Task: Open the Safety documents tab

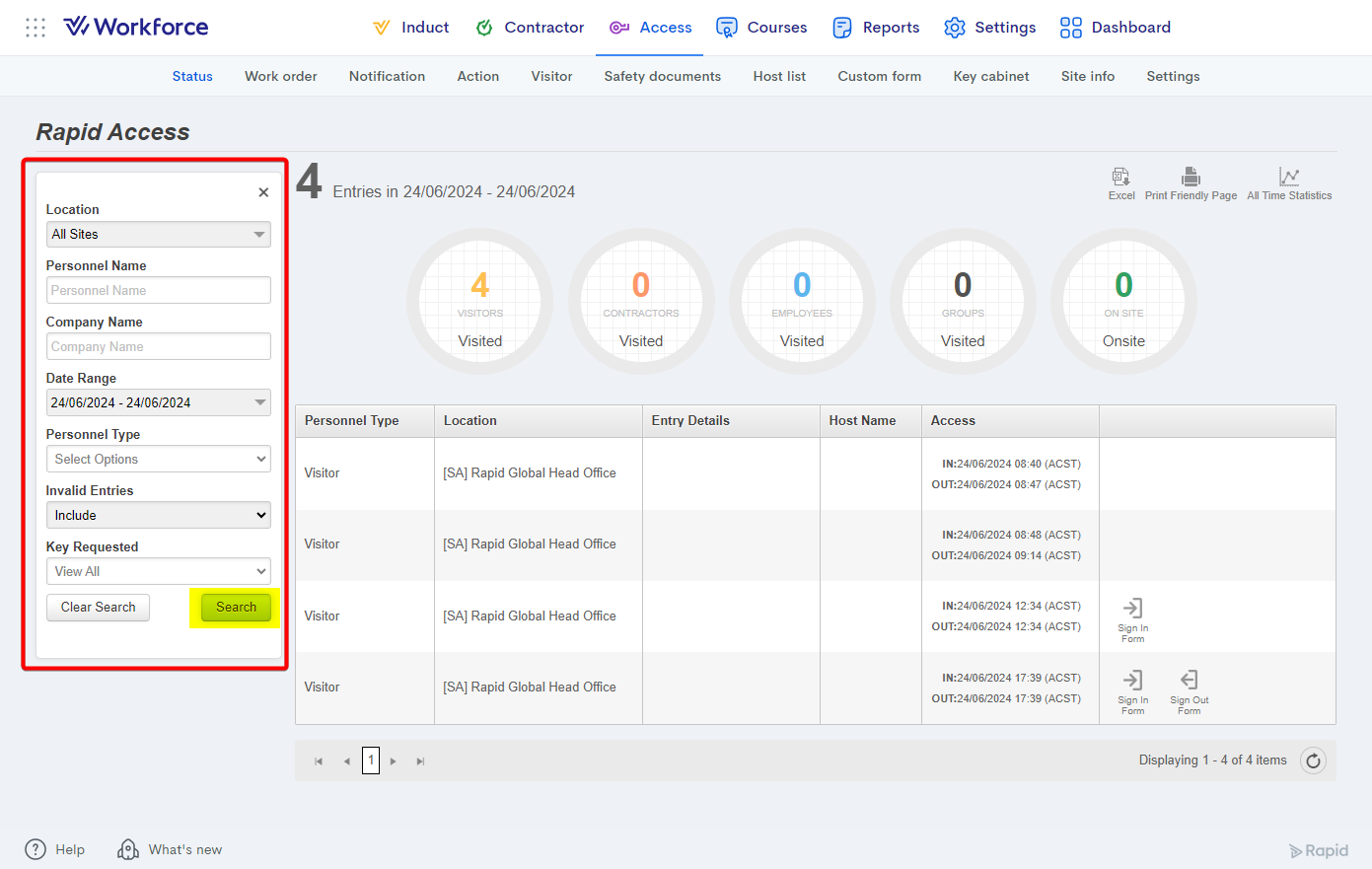Action: tap(663, 76)
